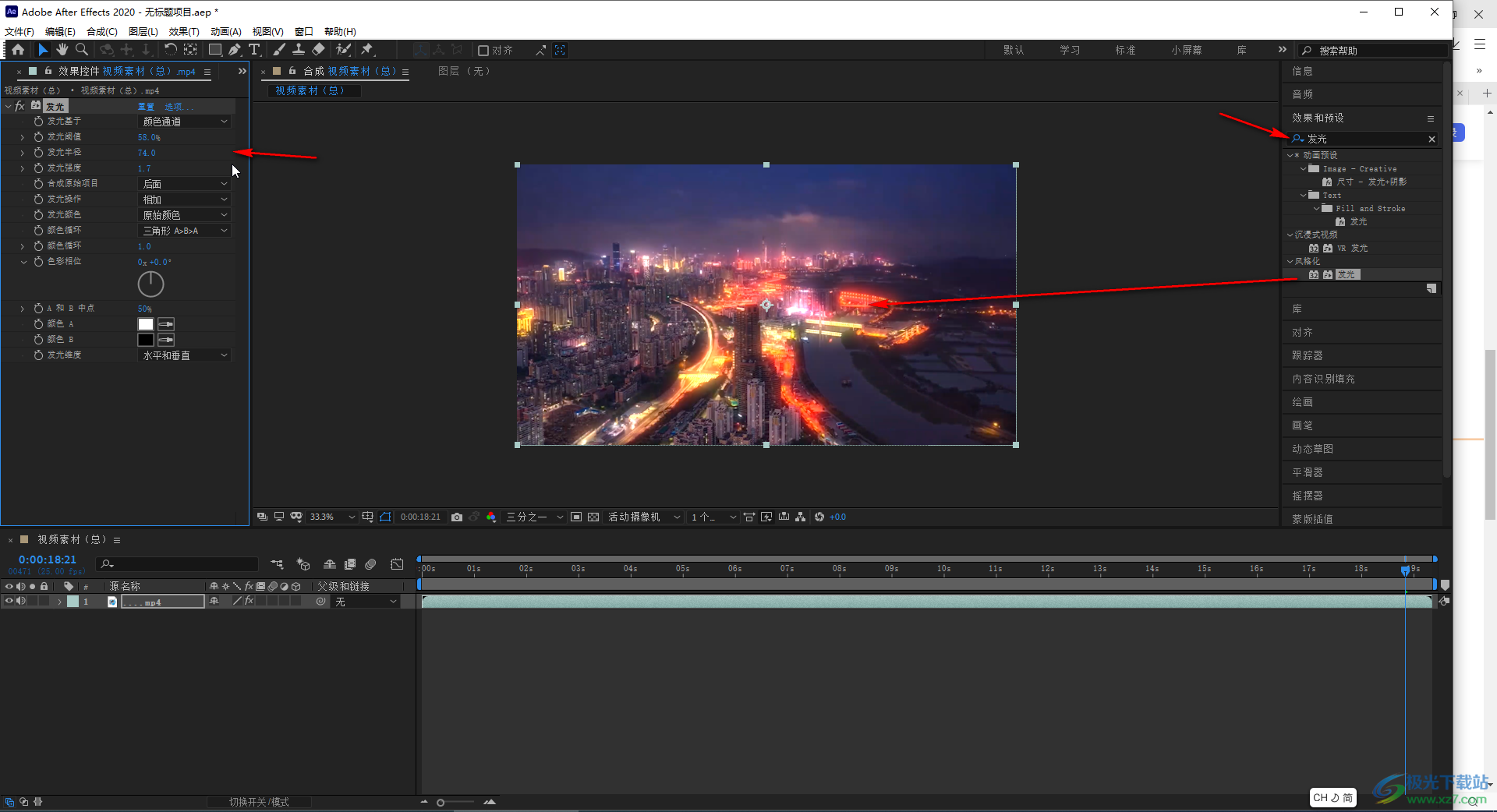Open the 33.3% magnification dropdown
Image resolution: width=1497 pixels, height=812 pixels.
click(x=332, y=517)
